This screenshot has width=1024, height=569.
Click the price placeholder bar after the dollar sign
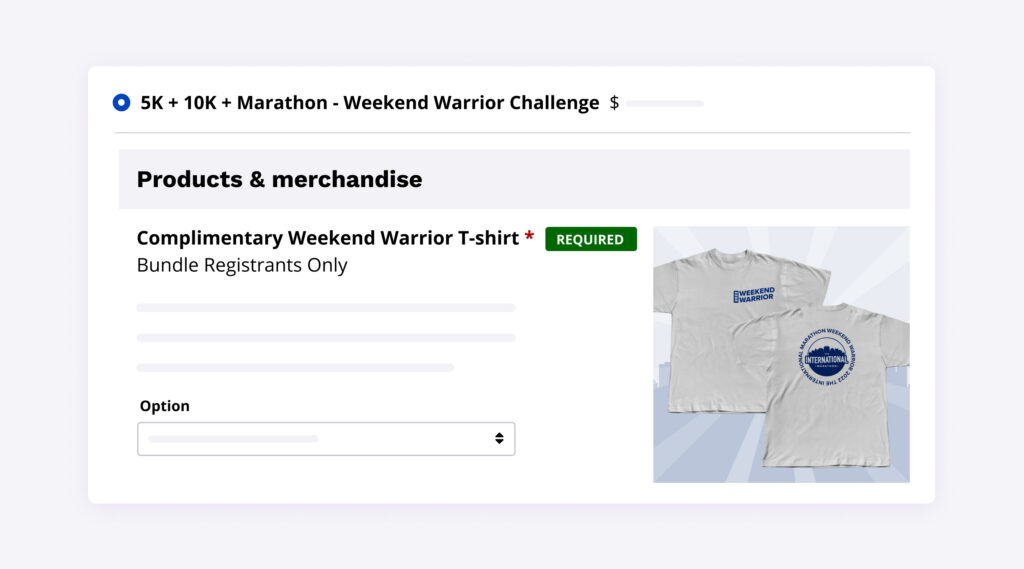665,103
